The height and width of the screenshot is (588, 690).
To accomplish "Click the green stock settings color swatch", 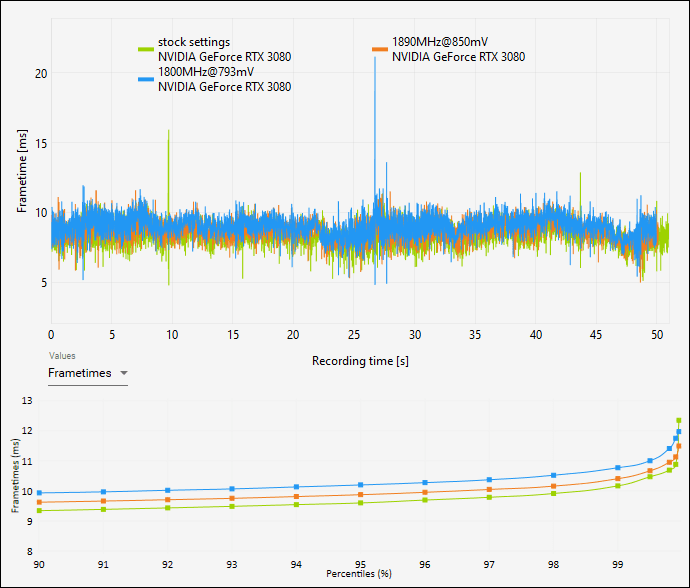I will pos(146,49).
